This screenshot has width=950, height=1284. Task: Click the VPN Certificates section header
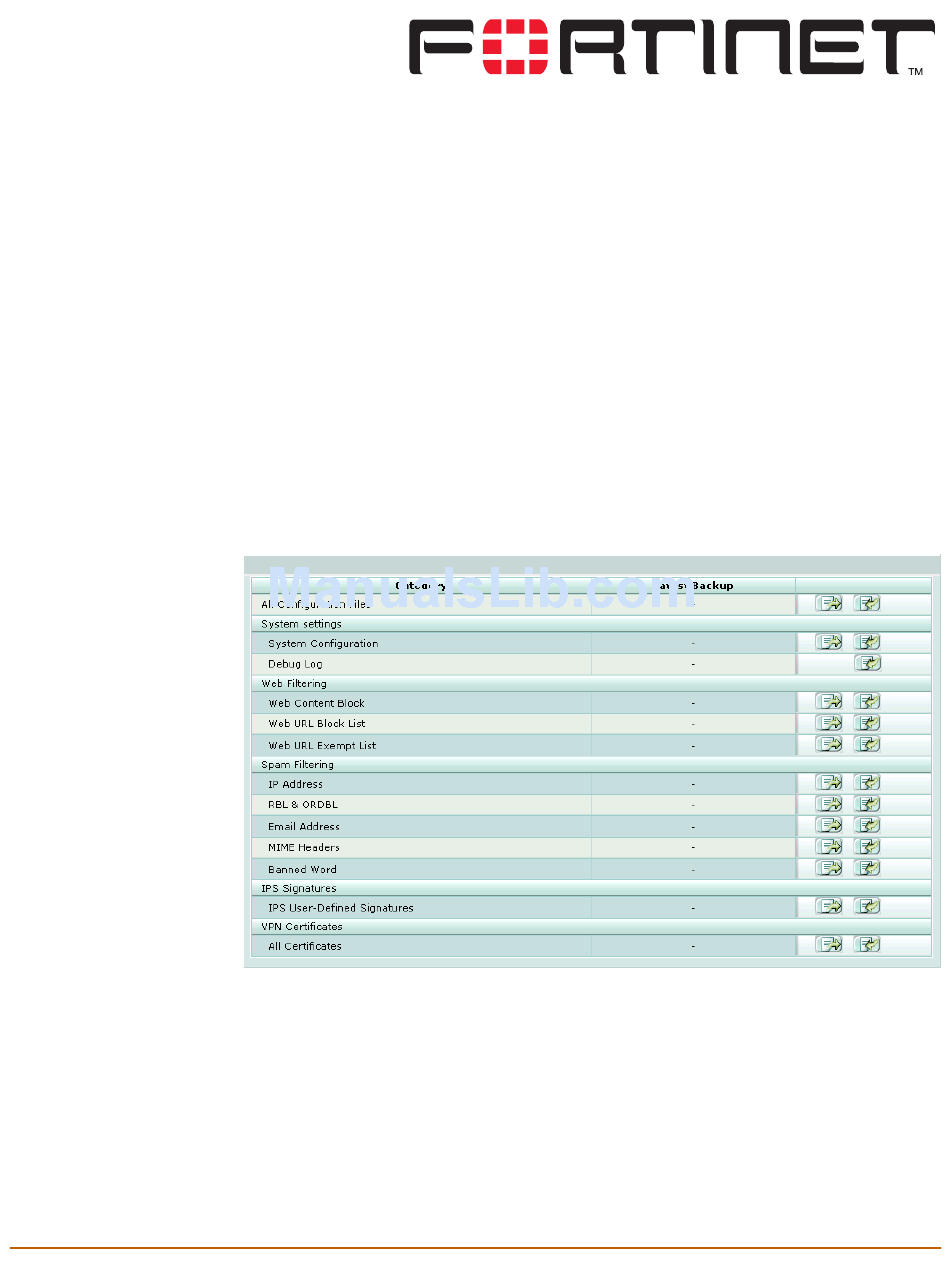[301, 927]
